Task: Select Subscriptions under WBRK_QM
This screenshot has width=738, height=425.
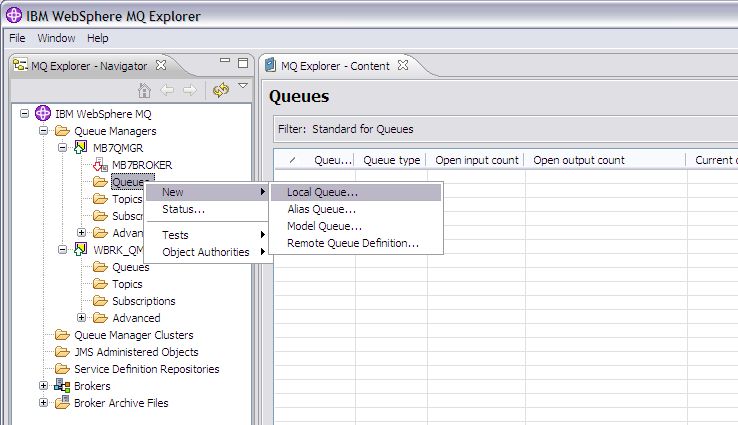Action: tap(144, 301)
